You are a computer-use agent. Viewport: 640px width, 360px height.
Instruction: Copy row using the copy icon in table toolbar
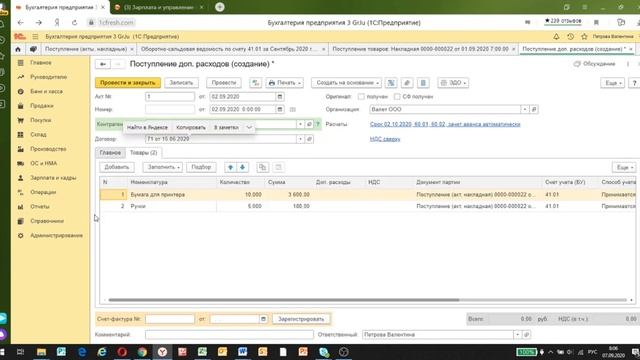pyautogui.click(x=262, y=167)
